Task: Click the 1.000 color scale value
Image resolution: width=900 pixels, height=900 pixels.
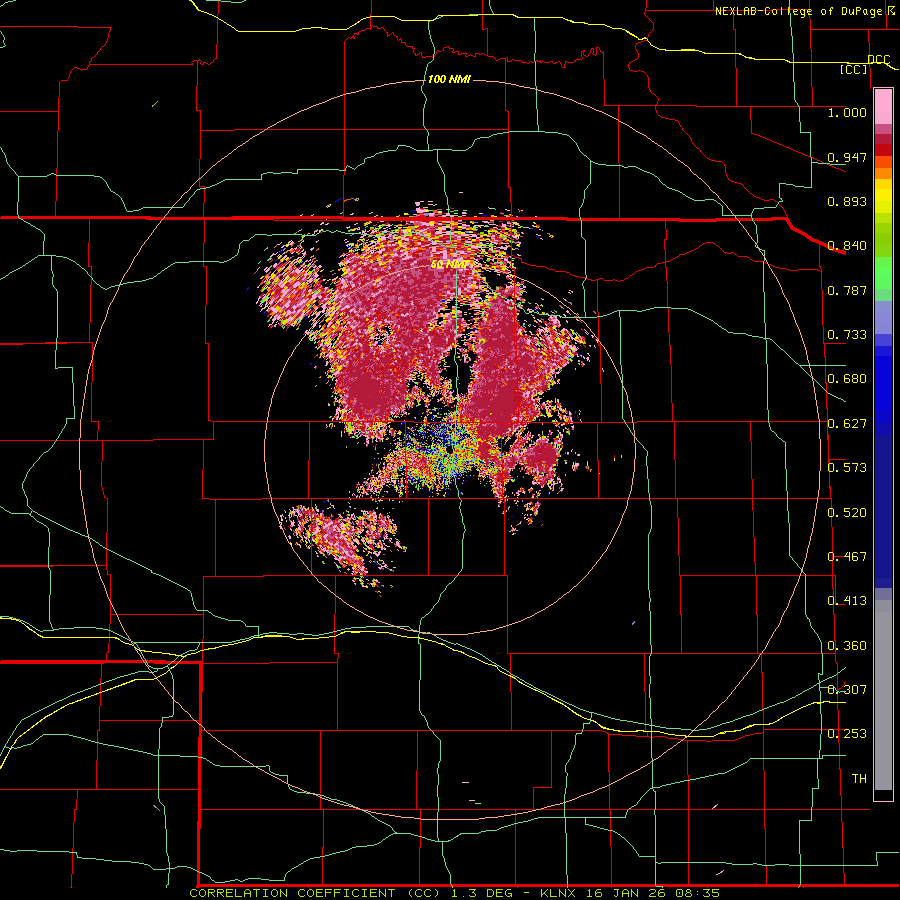Action: click(847, 112)
